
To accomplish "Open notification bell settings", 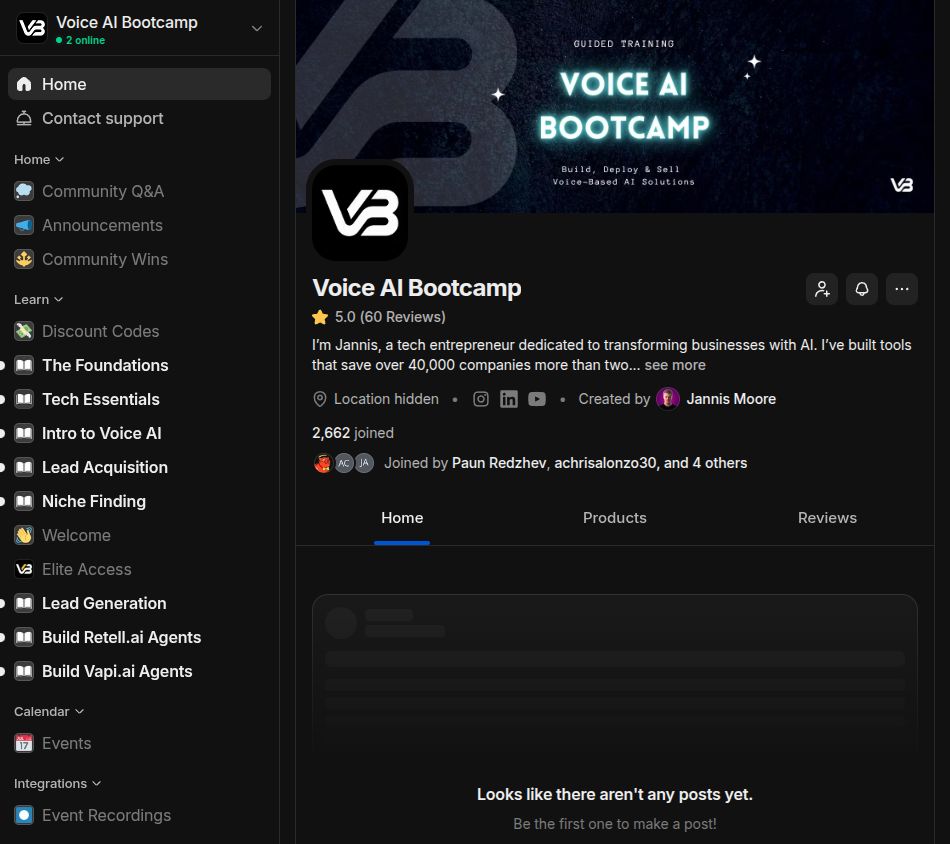I will [x=862, y=289].
